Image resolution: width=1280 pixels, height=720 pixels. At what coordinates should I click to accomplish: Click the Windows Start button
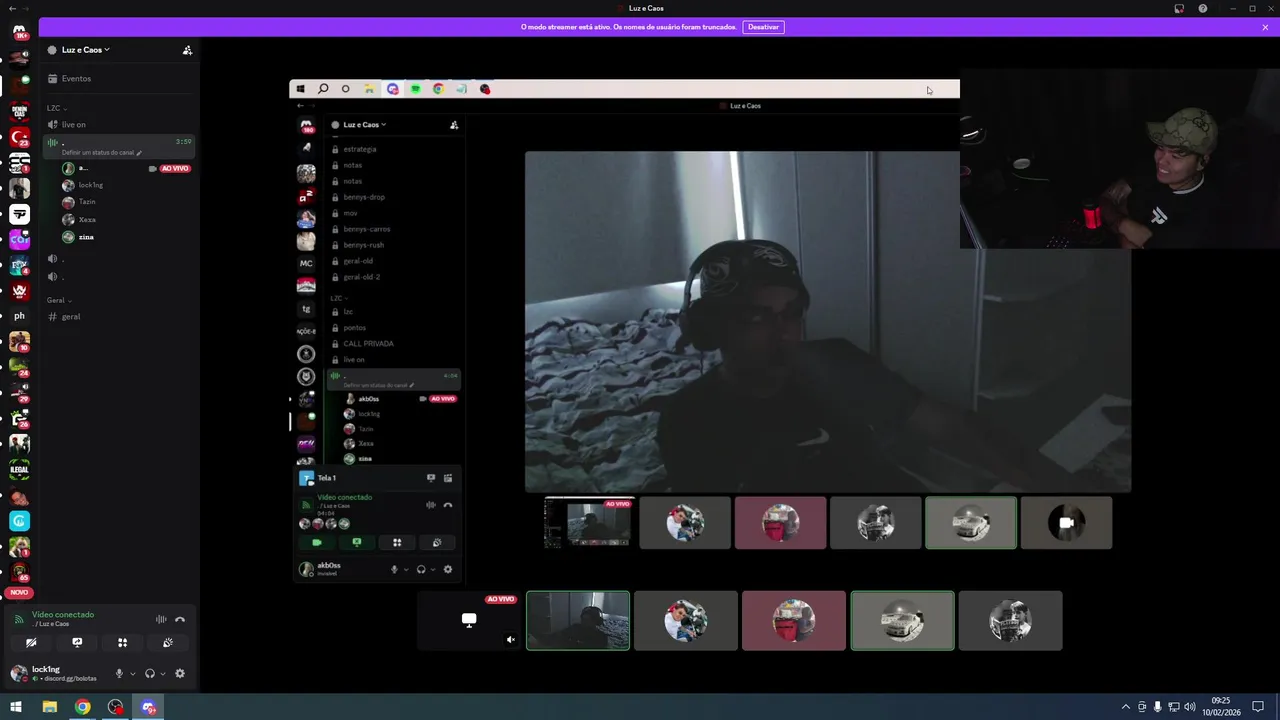click(x=16, y=707)
